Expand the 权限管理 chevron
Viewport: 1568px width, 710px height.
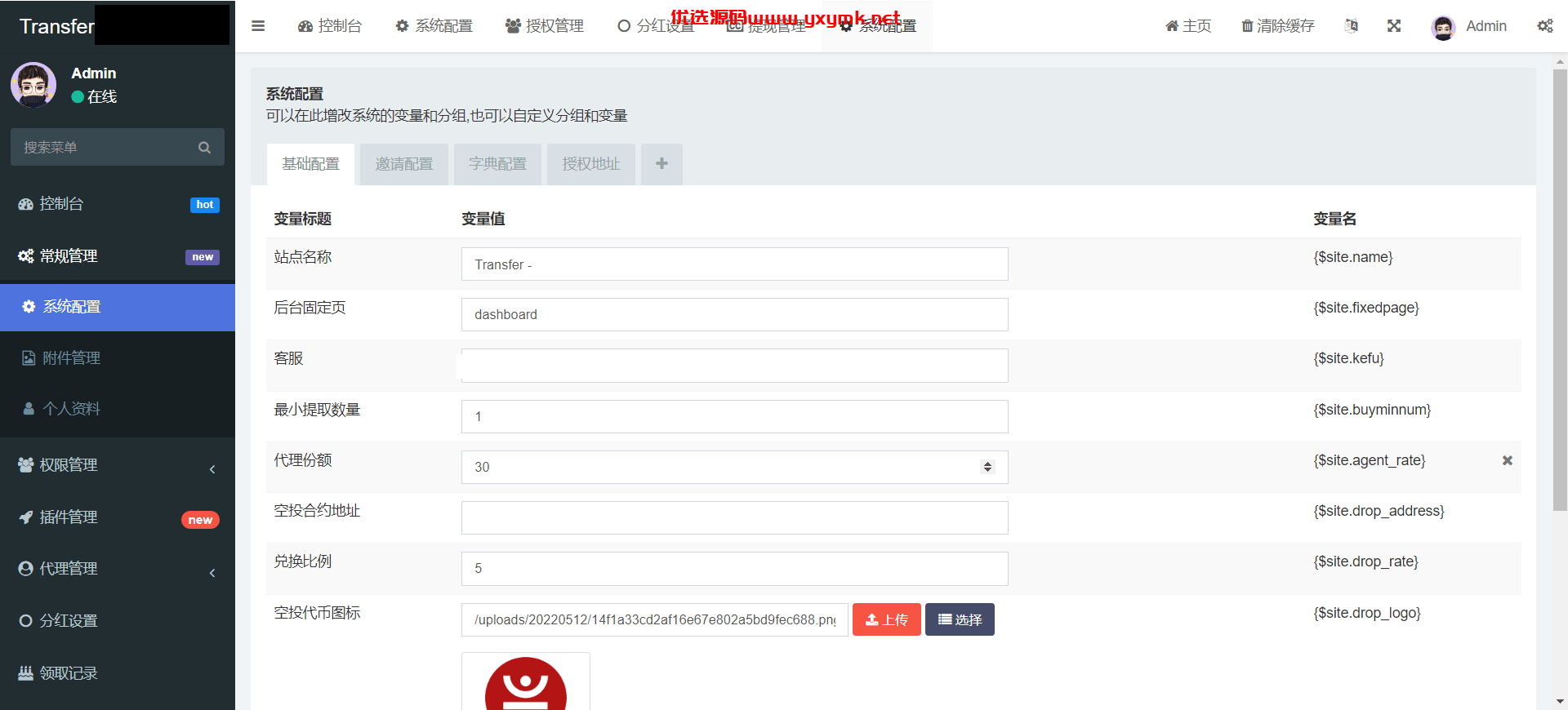[212, 469]
